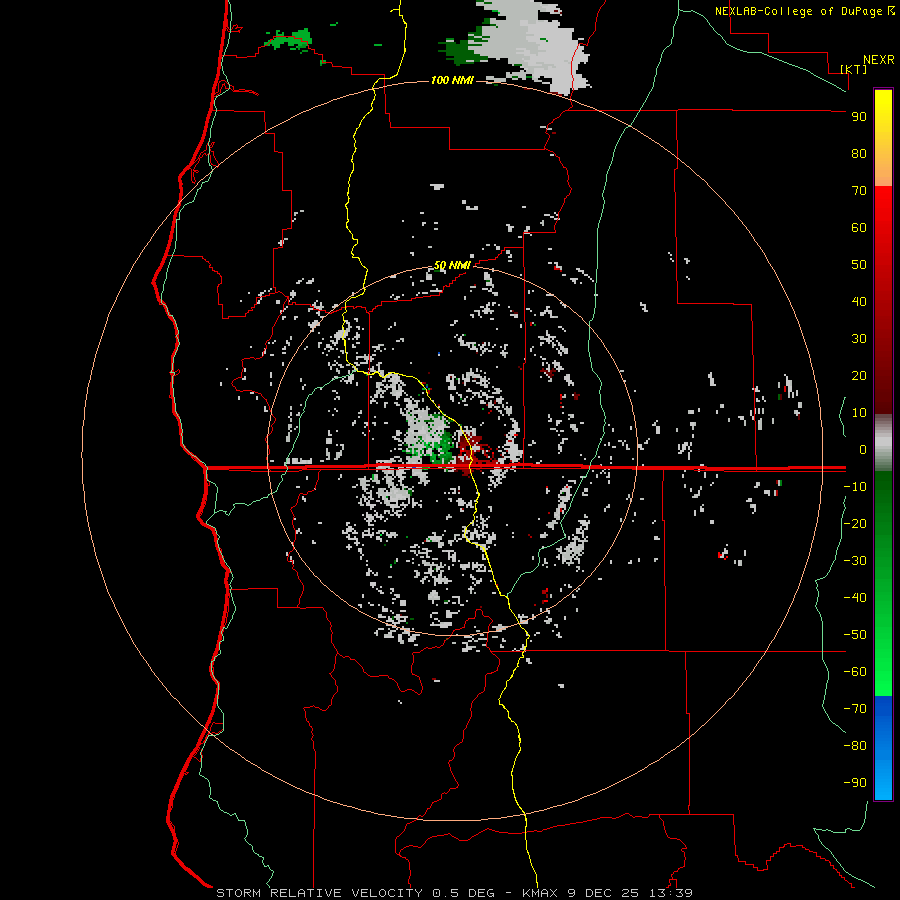900x900 pixels.
Task: Click the 60 value on velocity scale
Action: [x=859, y=228]
